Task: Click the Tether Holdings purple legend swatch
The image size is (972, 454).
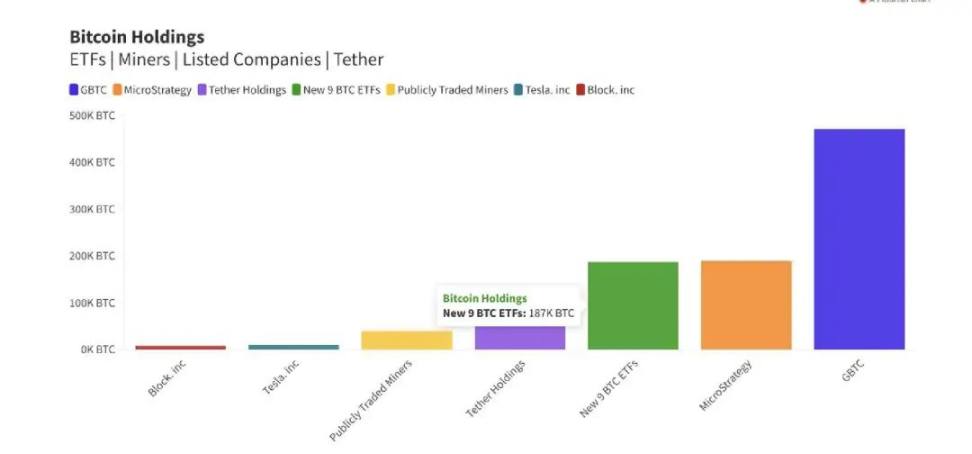Action: pyautogui.click(x=202, y=90)
